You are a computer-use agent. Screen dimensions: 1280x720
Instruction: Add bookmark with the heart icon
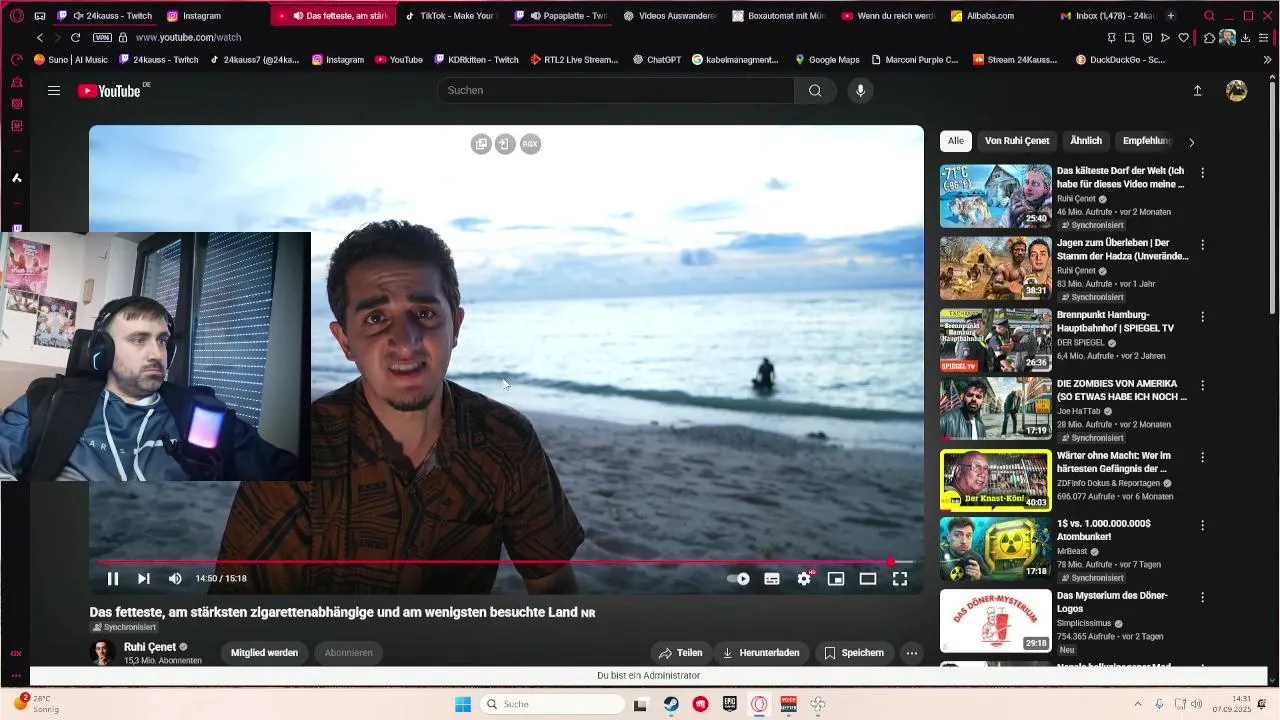(x=1184, y=37)
